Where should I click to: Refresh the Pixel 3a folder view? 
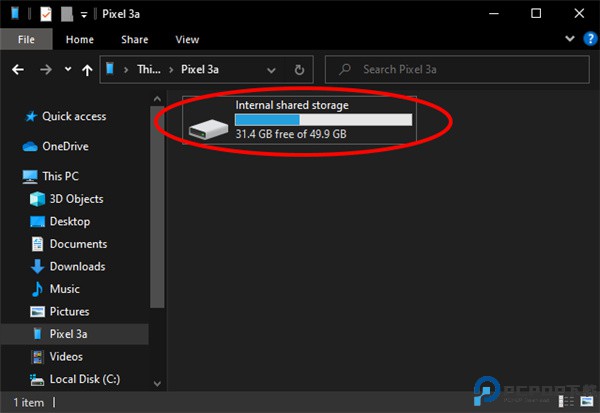click(x=299, y=70)
